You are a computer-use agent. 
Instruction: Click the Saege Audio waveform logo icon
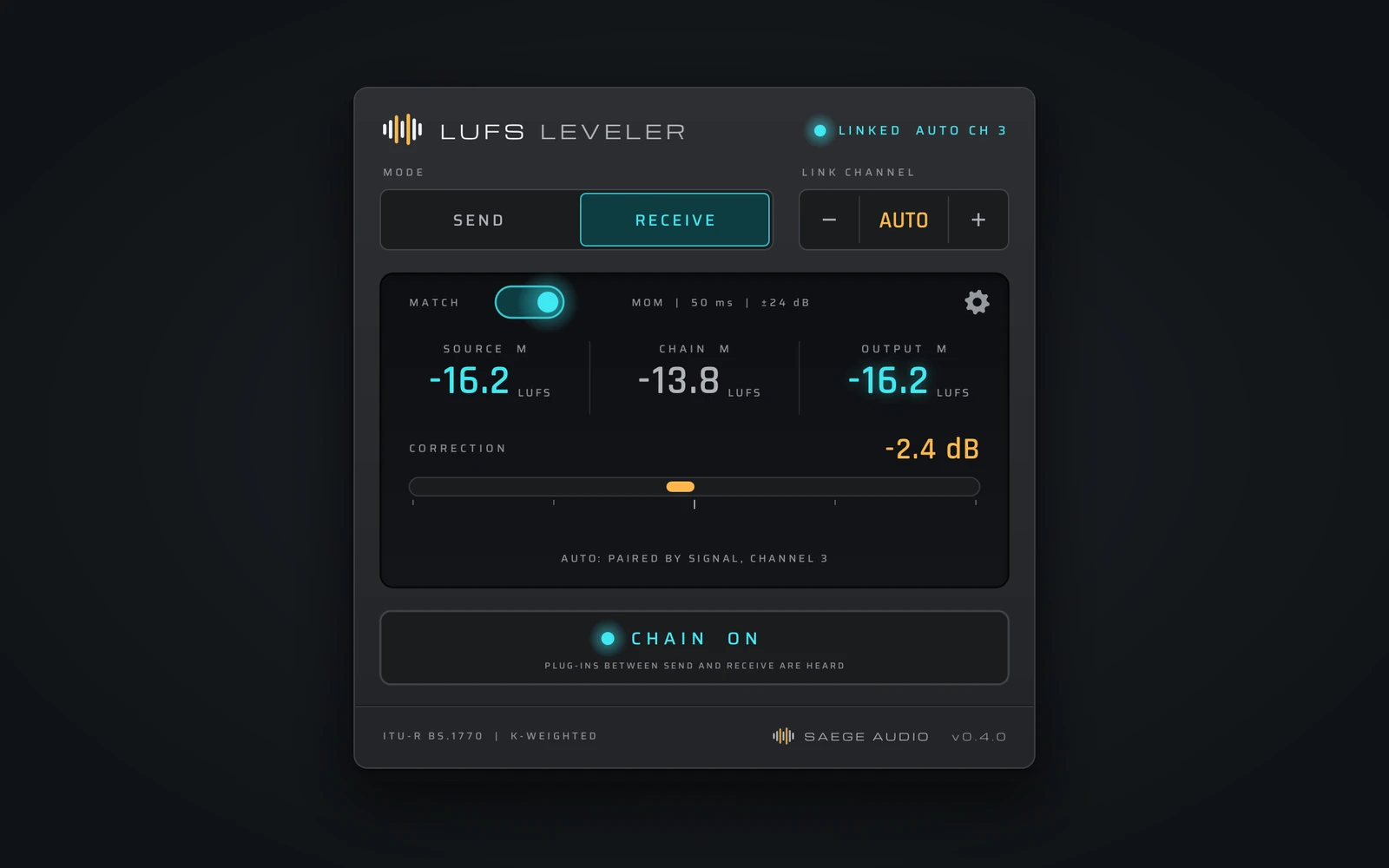tap(783, 736)
